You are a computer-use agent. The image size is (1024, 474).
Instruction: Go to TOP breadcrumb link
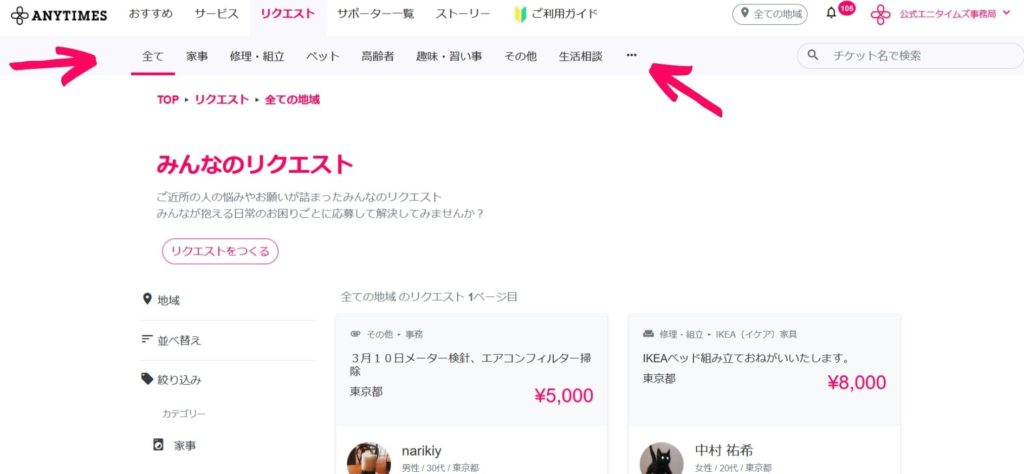167,100
